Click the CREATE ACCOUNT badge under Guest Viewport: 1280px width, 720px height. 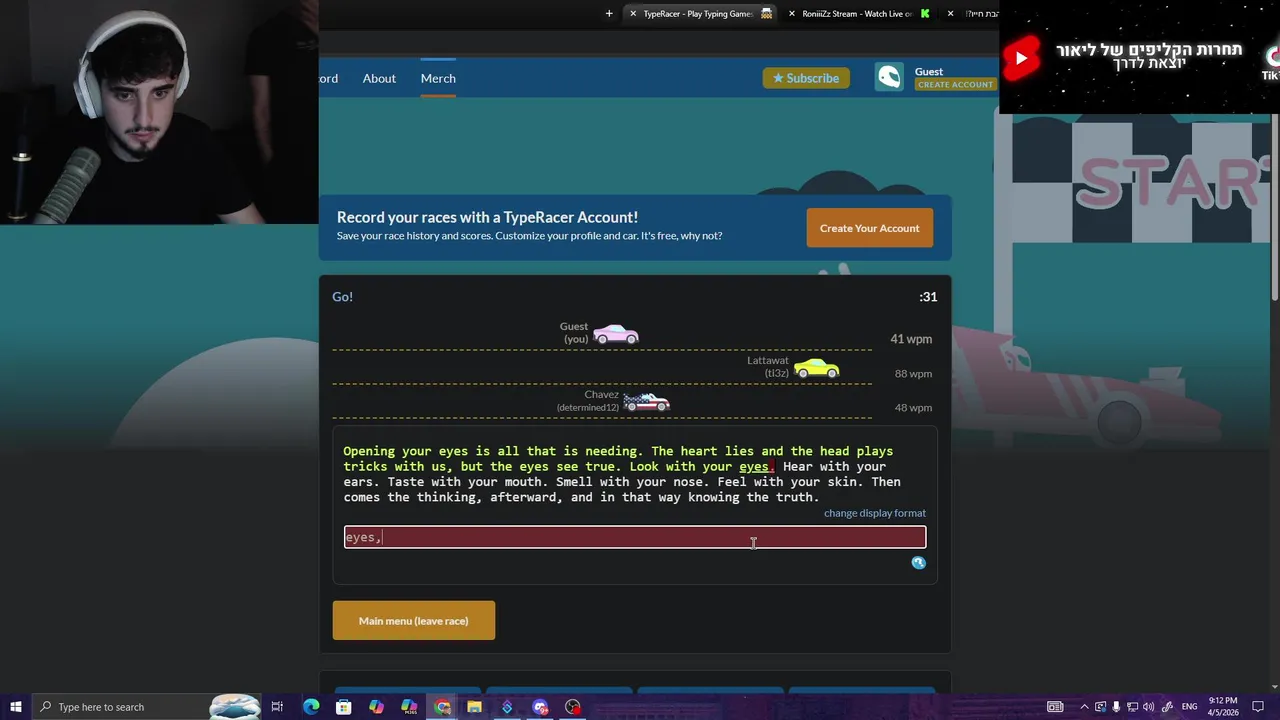[x=955, y=85]
